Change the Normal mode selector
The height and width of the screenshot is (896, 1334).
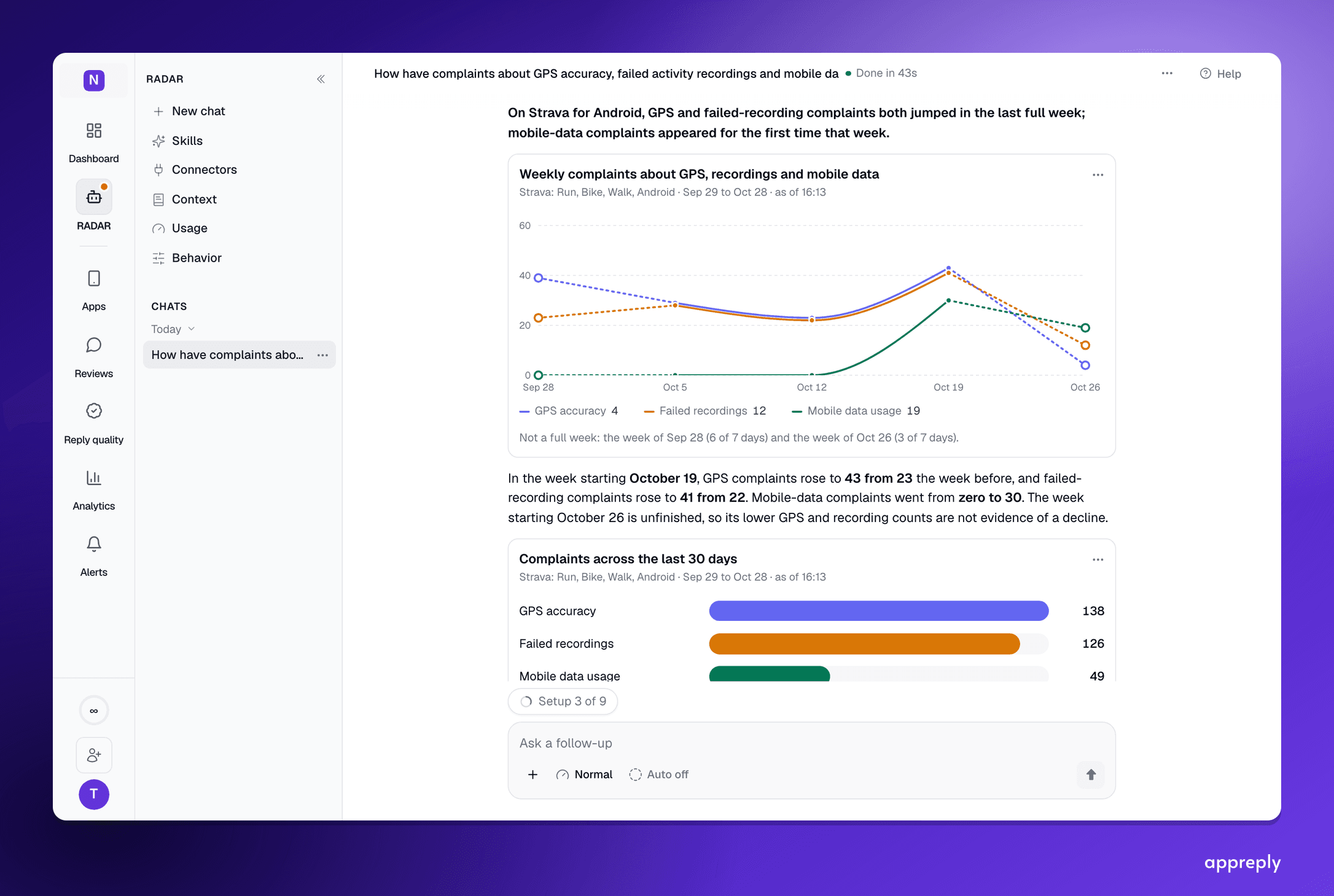click(x=584, y=774)
